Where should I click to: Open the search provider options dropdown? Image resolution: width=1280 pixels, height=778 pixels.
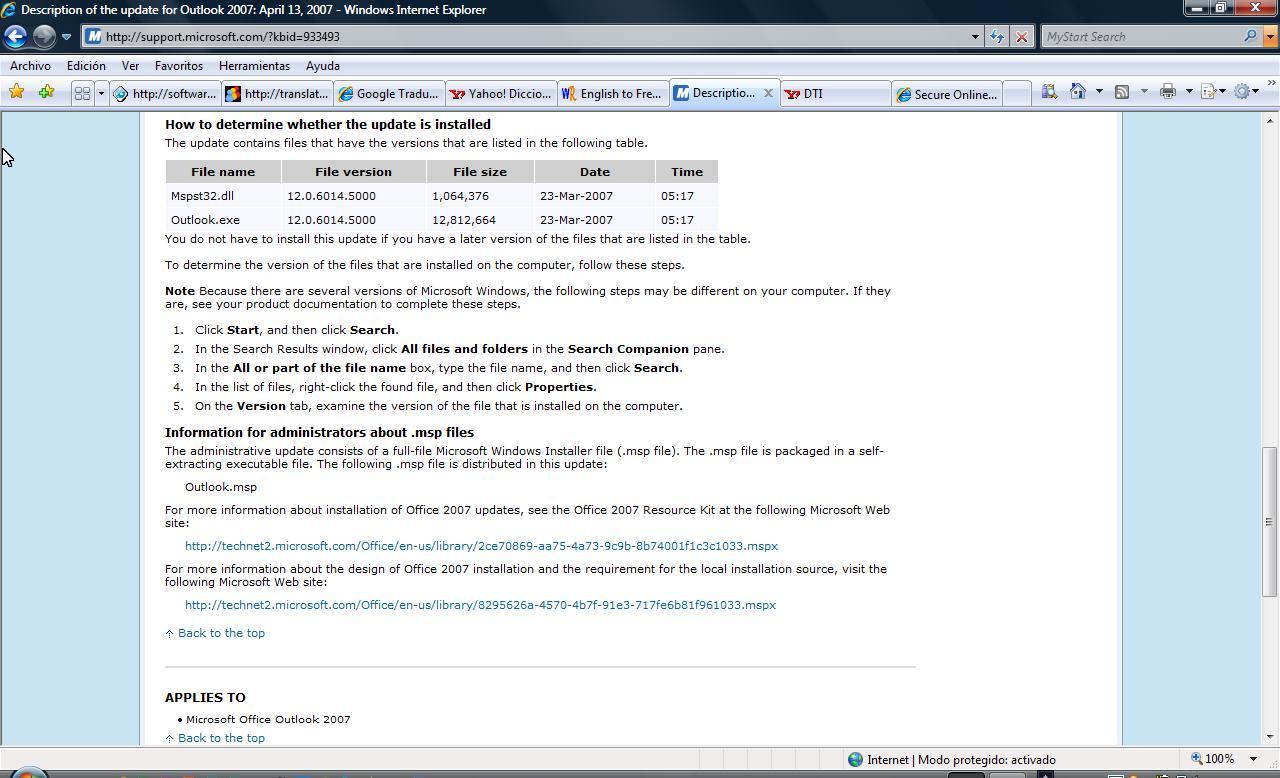[x=1271, y=37]
